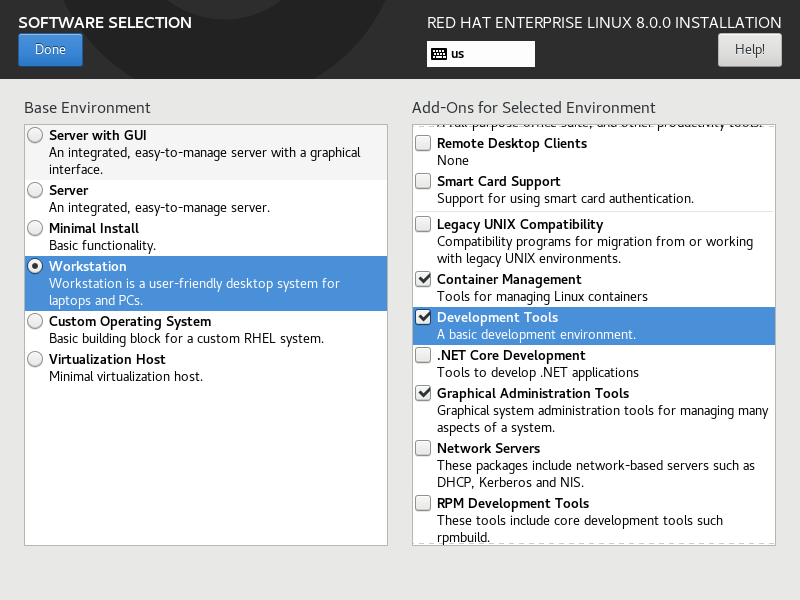Select the Server with GUI radio button
Viewport: 800px width, 600px height.
(x=36, y=135)
